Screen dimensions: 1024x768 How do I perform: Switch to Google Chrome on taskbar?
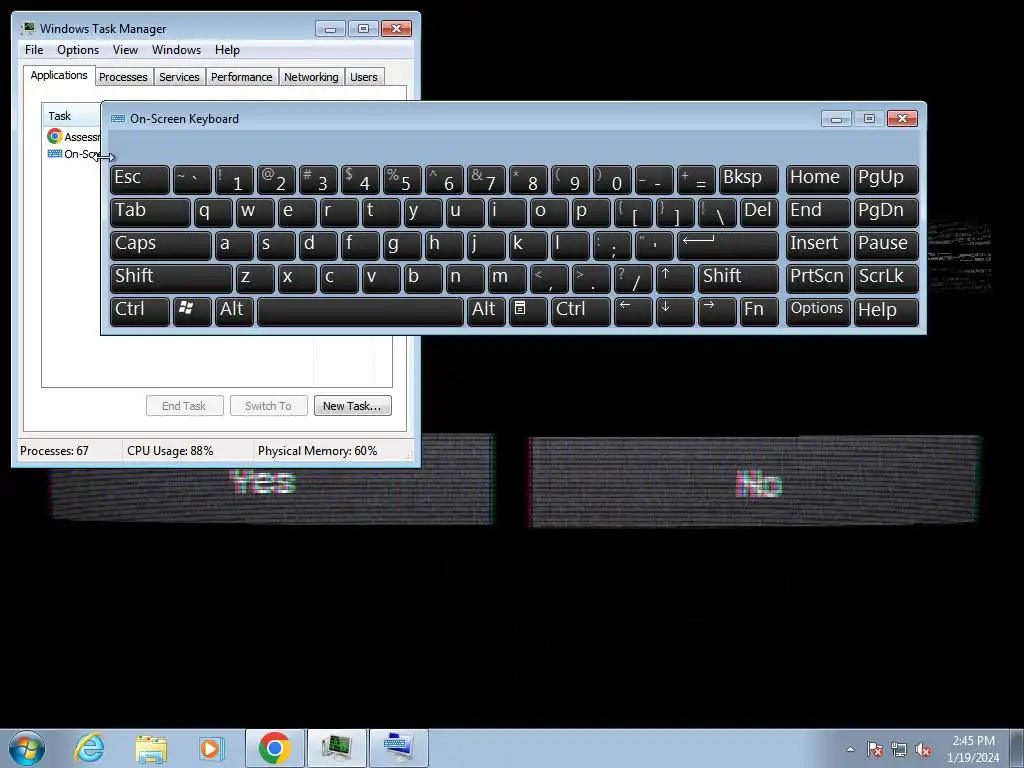pos(275,748)
